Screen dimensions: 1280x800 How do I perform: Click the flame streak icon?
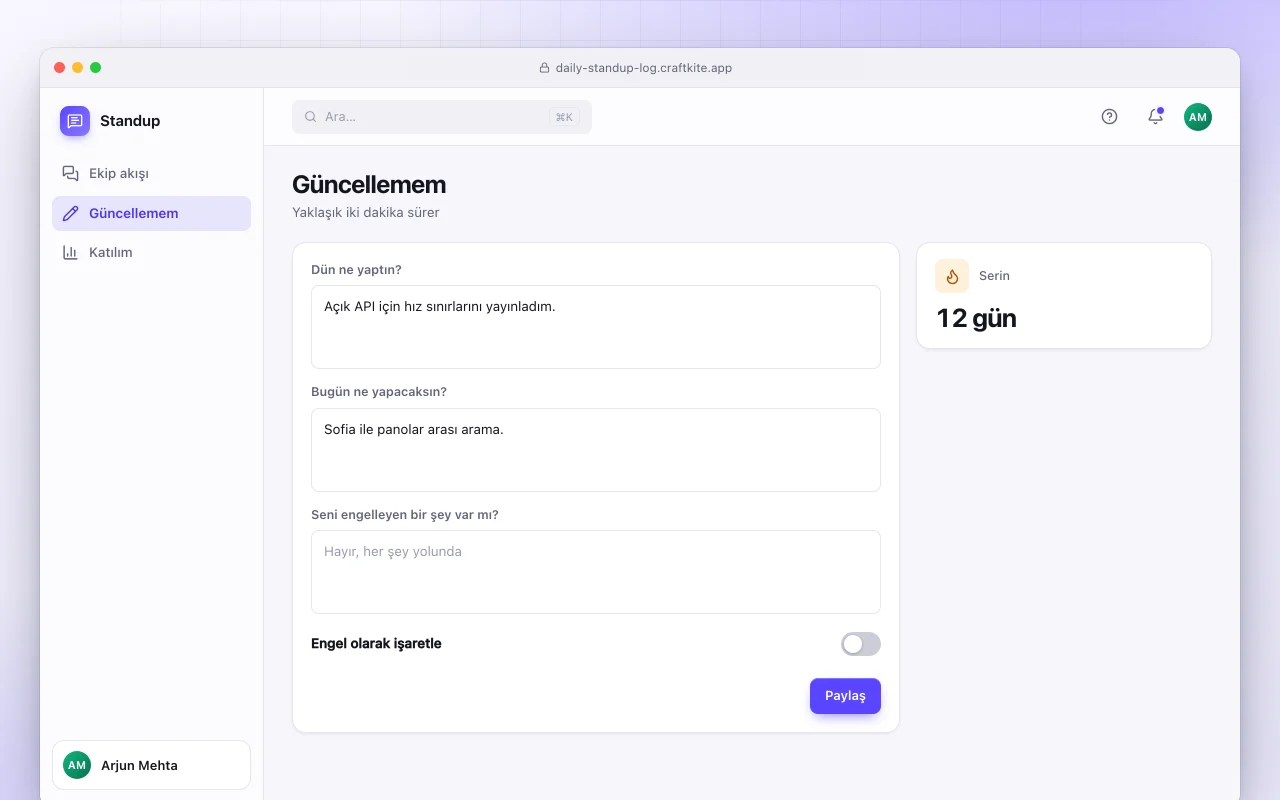click(x=952, y=276)
